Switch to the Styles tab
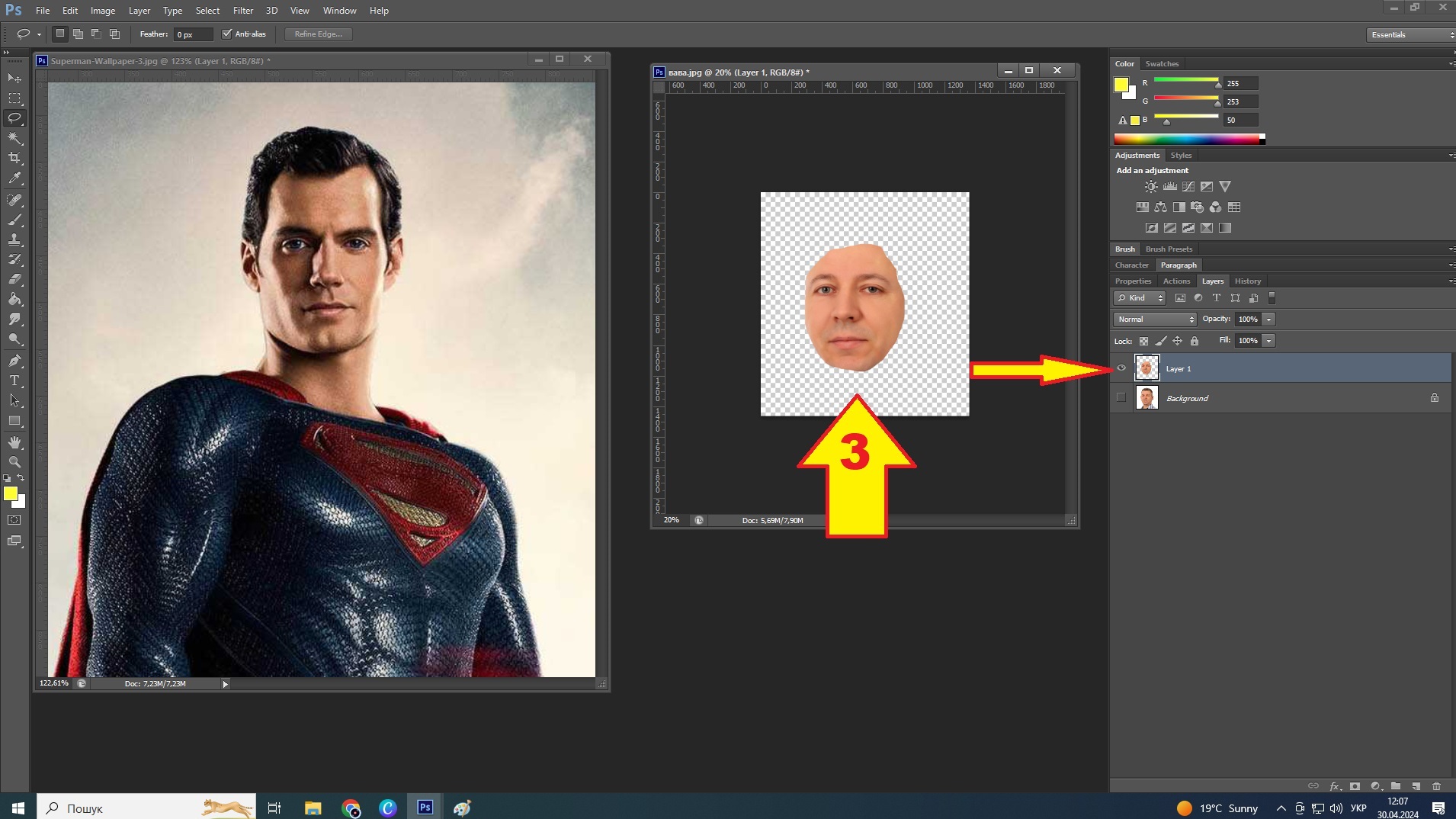Viewport: 1456px width, 819px height. (x=1181, y=156)
